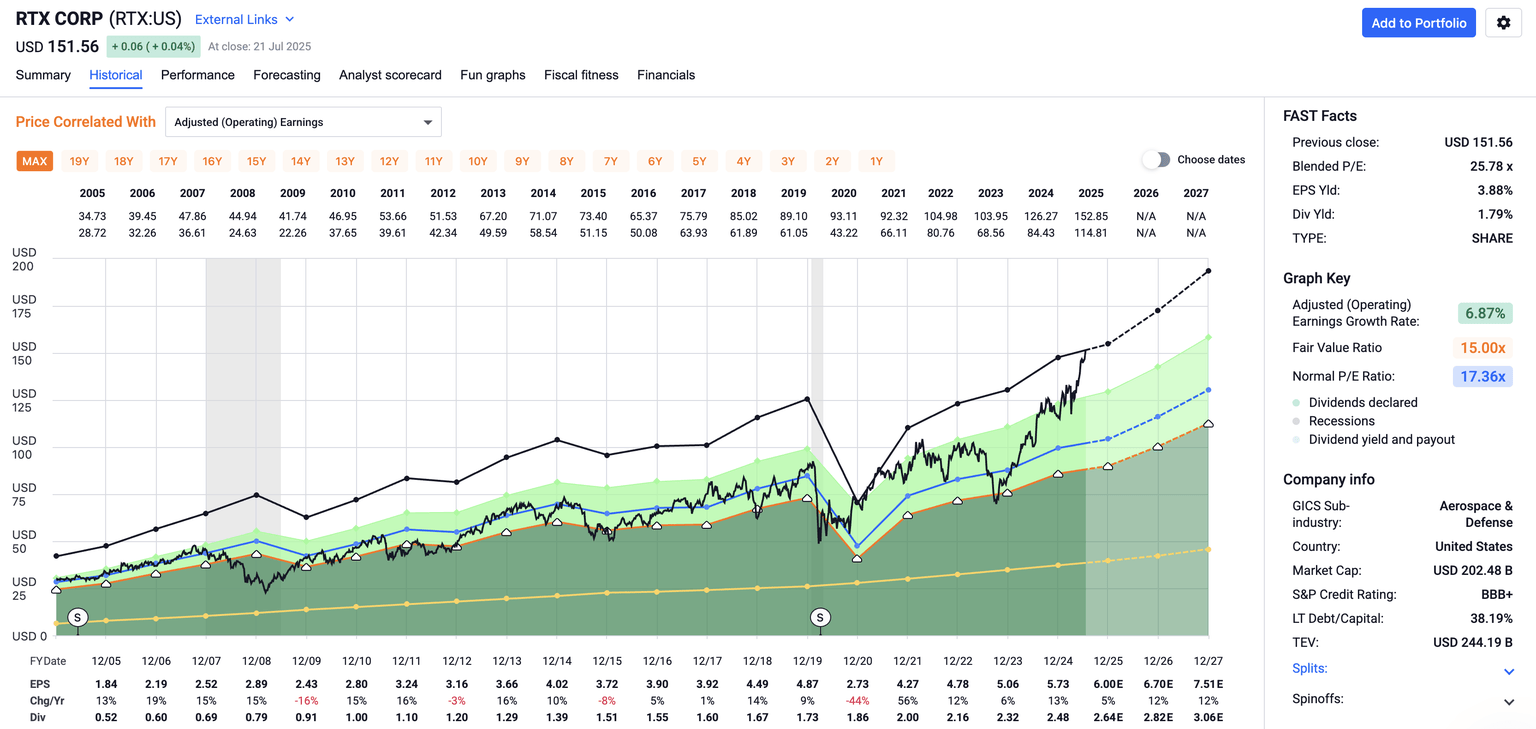Click the final 12/27 EPS estimate marker

click(x=1208, y=424)
